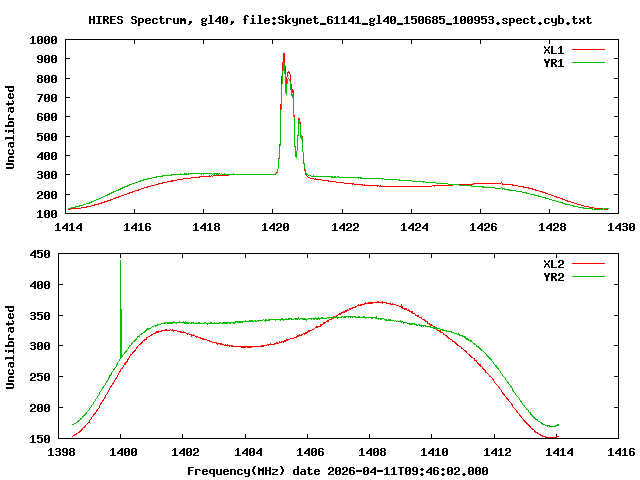Click the bottom plot Uncalibrated axis label
This screenshot has width=640, height=480.
(x=10, y=347)
